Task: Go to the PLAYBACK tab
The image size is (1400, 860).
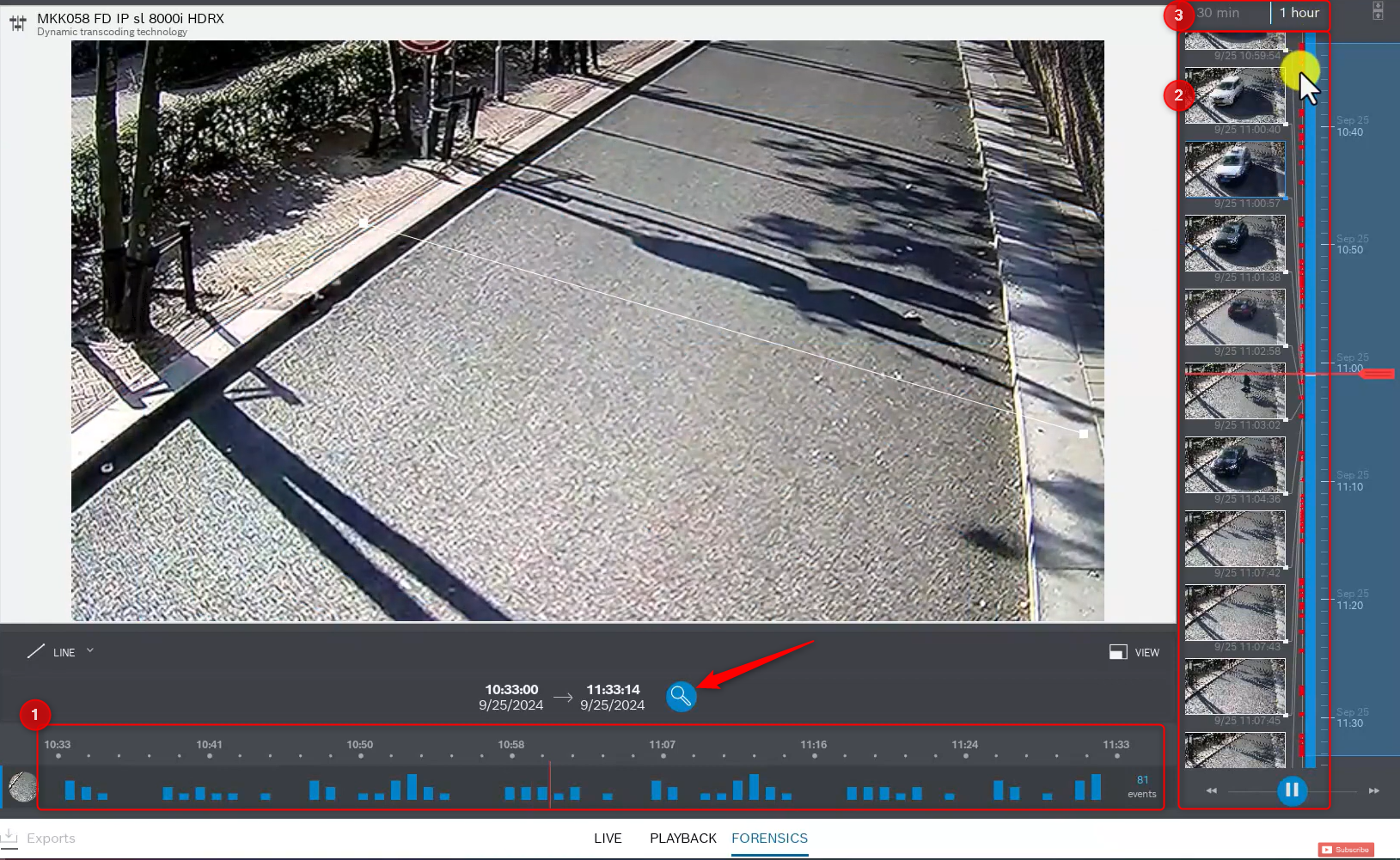Action: pos(683,838)
